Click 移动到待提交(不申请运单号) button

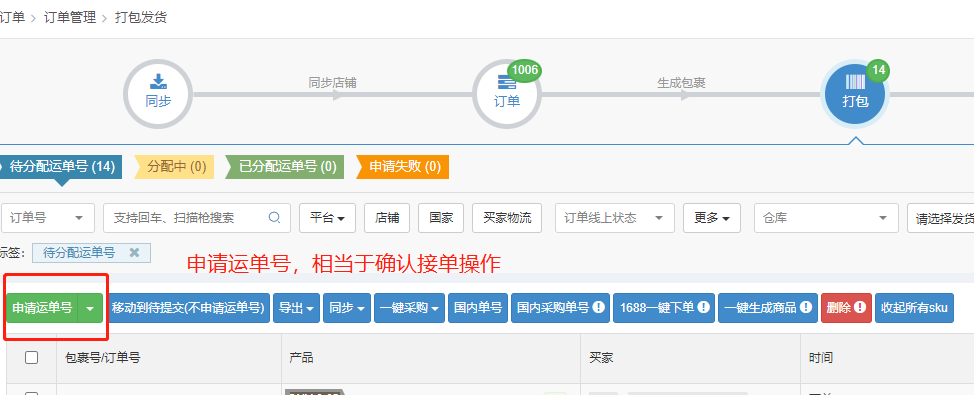(x=188, y=308)
